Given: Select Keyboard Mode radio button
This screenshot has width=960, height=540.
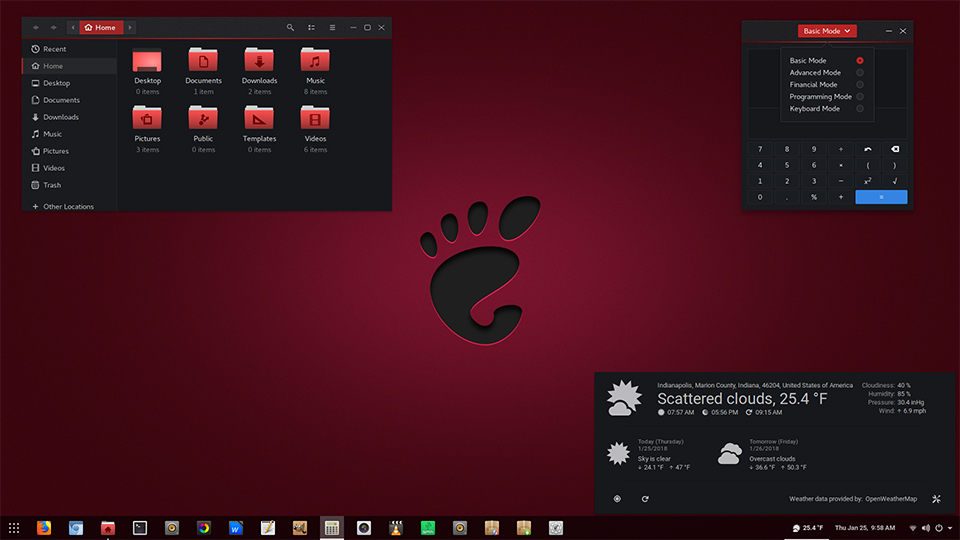Looking at the screenshot, I should [860, 108].
